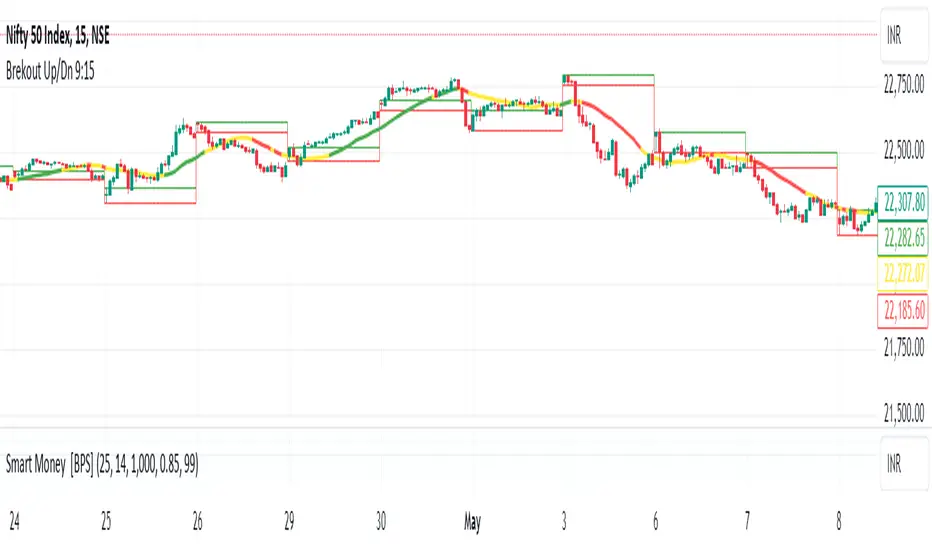Open the INR currency selector on the main price scale
The width and height of the screenshot is (932, 550).
899,34
